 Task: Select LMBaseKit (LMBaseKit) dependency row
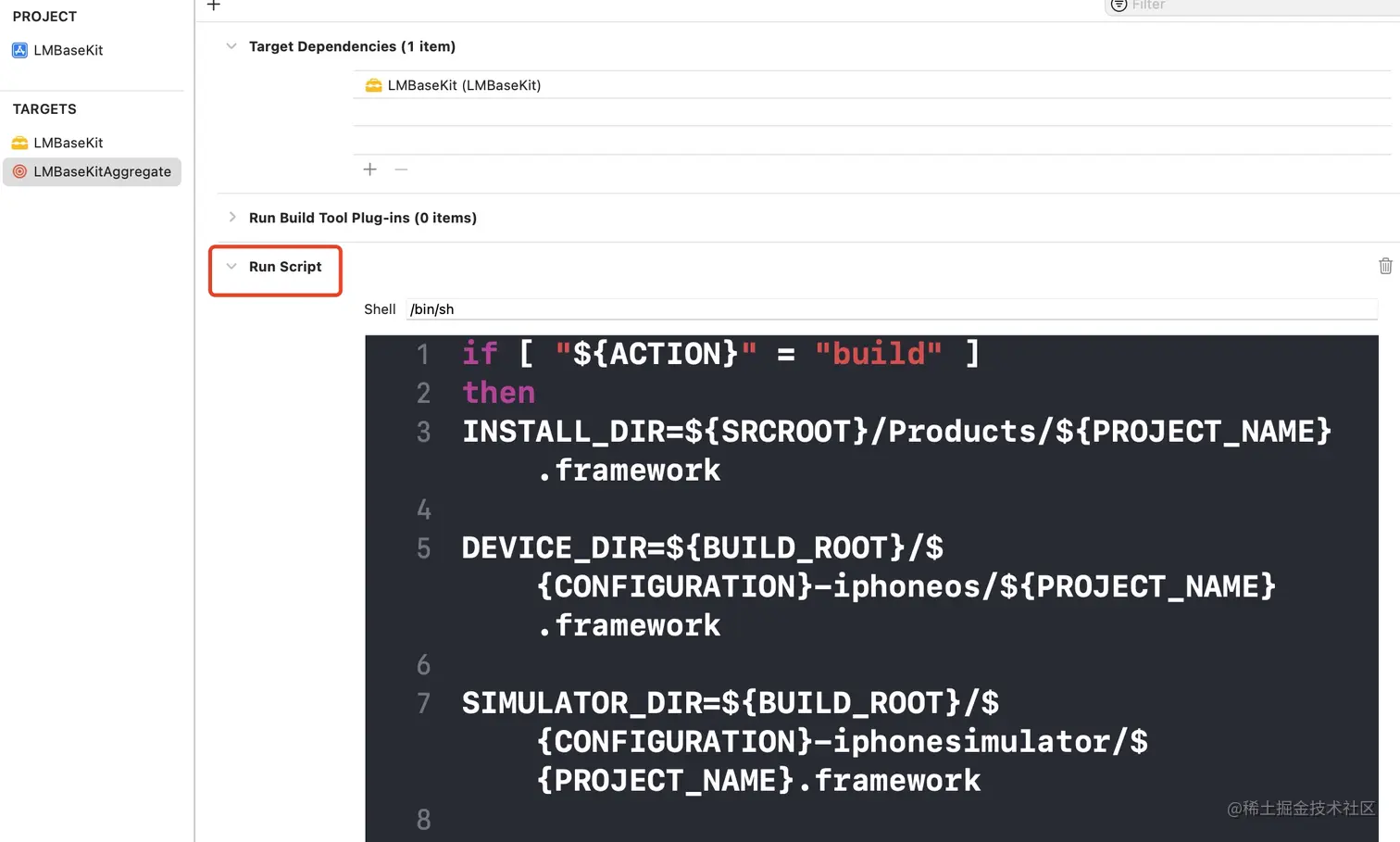871,85
